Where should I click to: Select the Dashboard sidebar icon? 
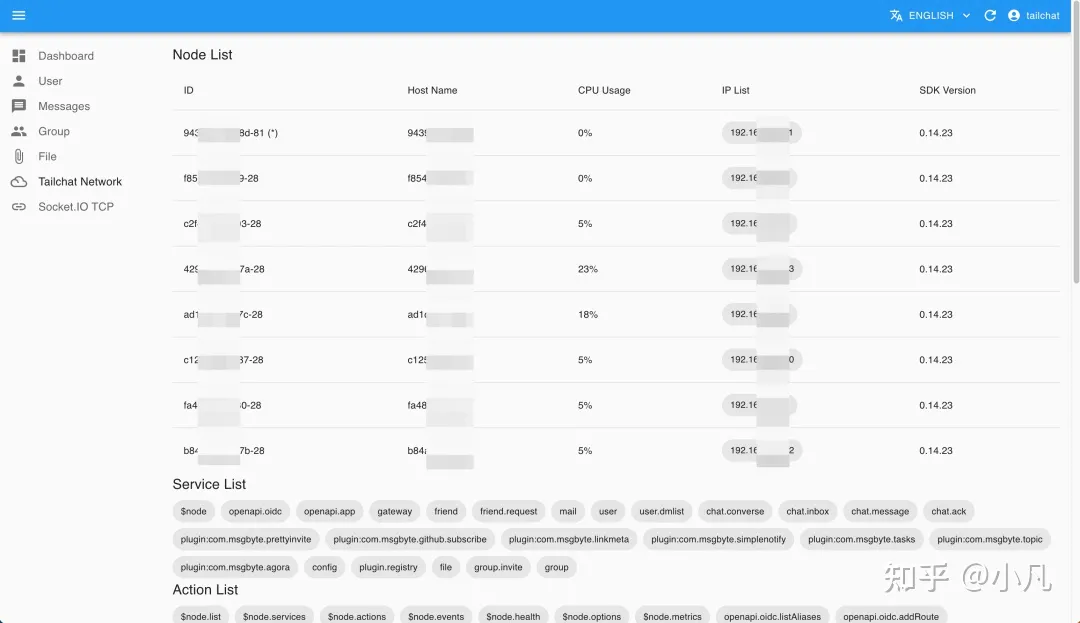17,55
